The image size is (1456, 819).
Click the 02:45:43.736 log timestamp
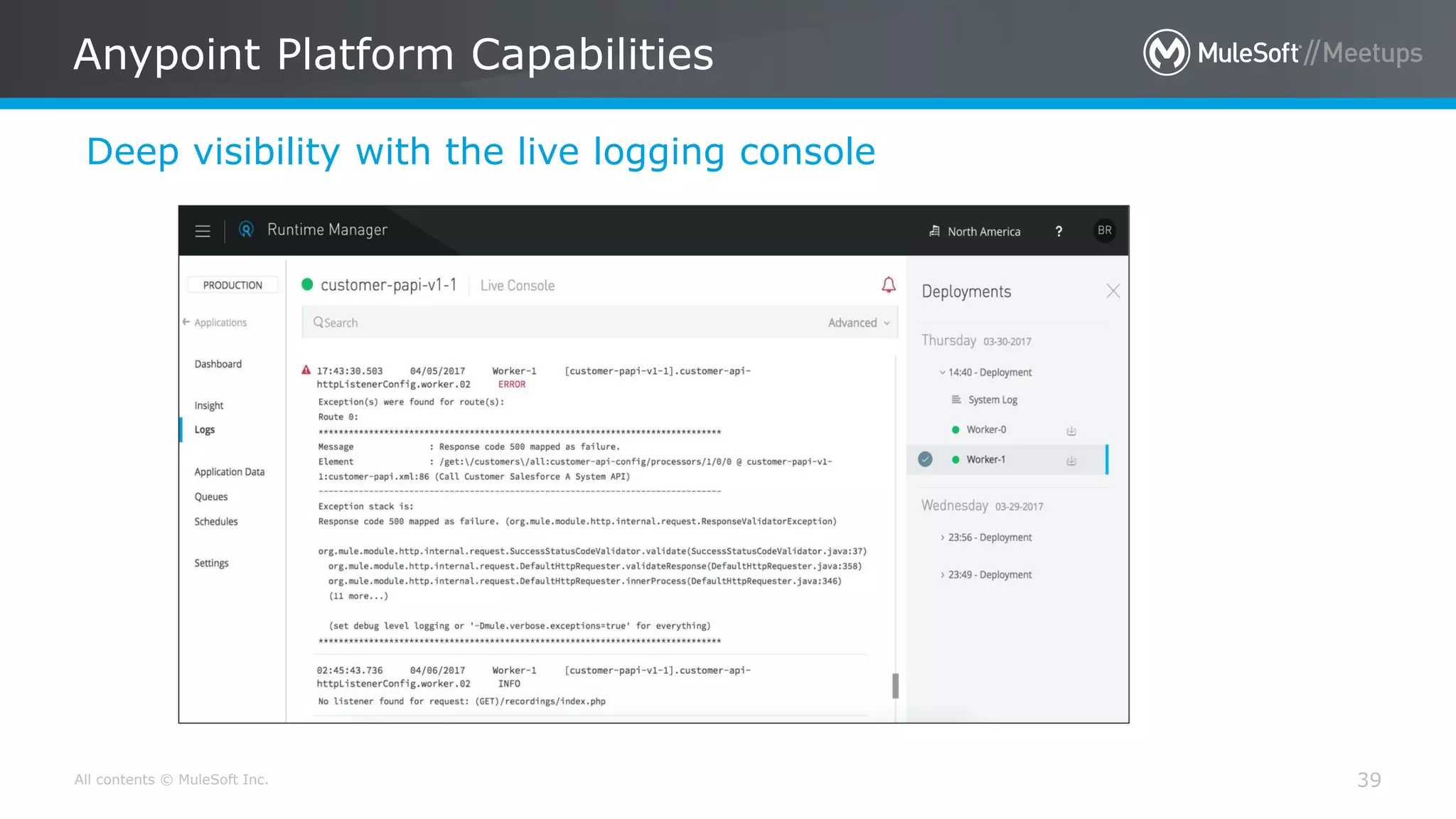pyautogui.click(x=350, y=670)
